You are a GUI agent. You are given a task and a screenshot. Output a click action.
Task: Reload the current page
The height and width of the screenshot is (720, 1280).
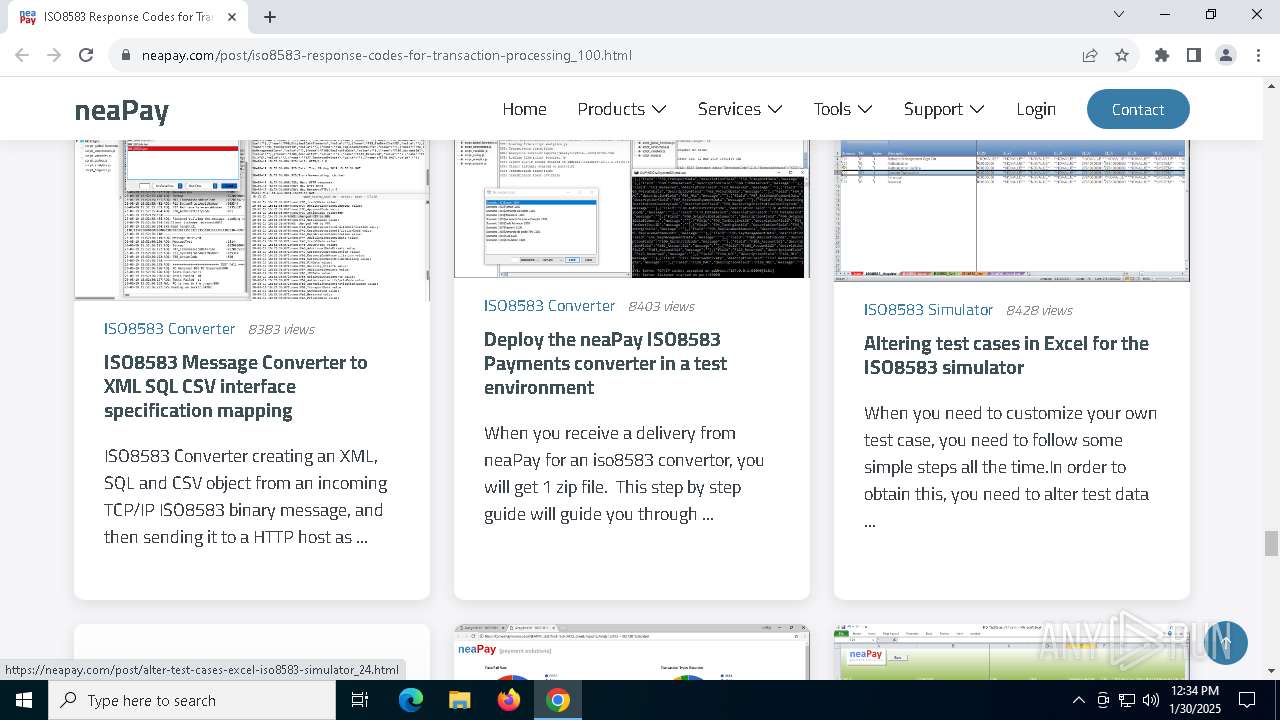click(86, 55)
